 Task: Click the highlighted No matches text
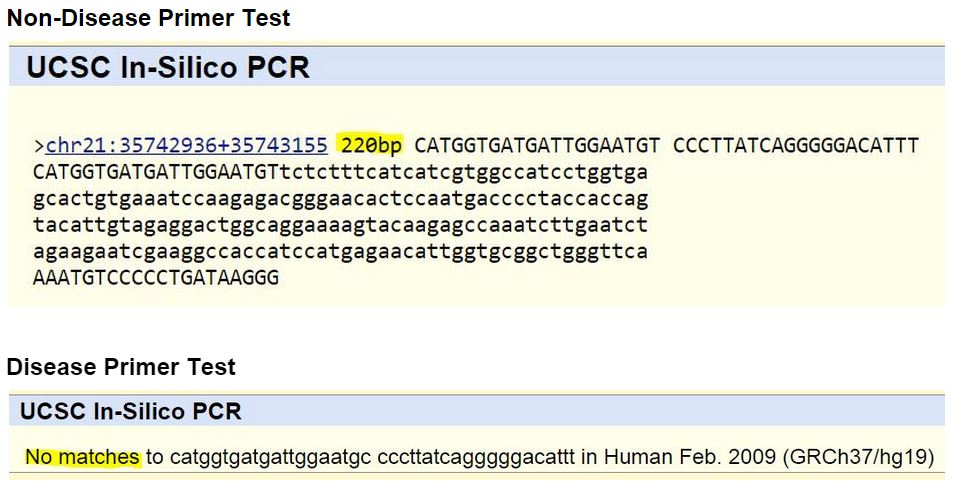coord(83,458)
